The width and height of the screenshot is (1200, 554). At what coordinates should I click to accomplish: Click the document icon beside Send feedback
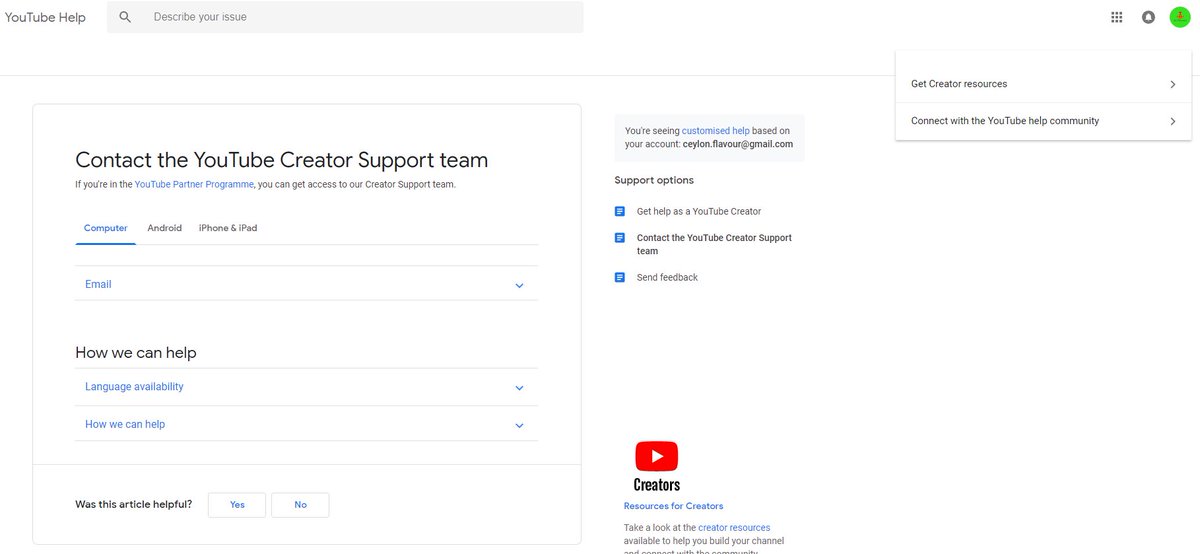[620, 277]
